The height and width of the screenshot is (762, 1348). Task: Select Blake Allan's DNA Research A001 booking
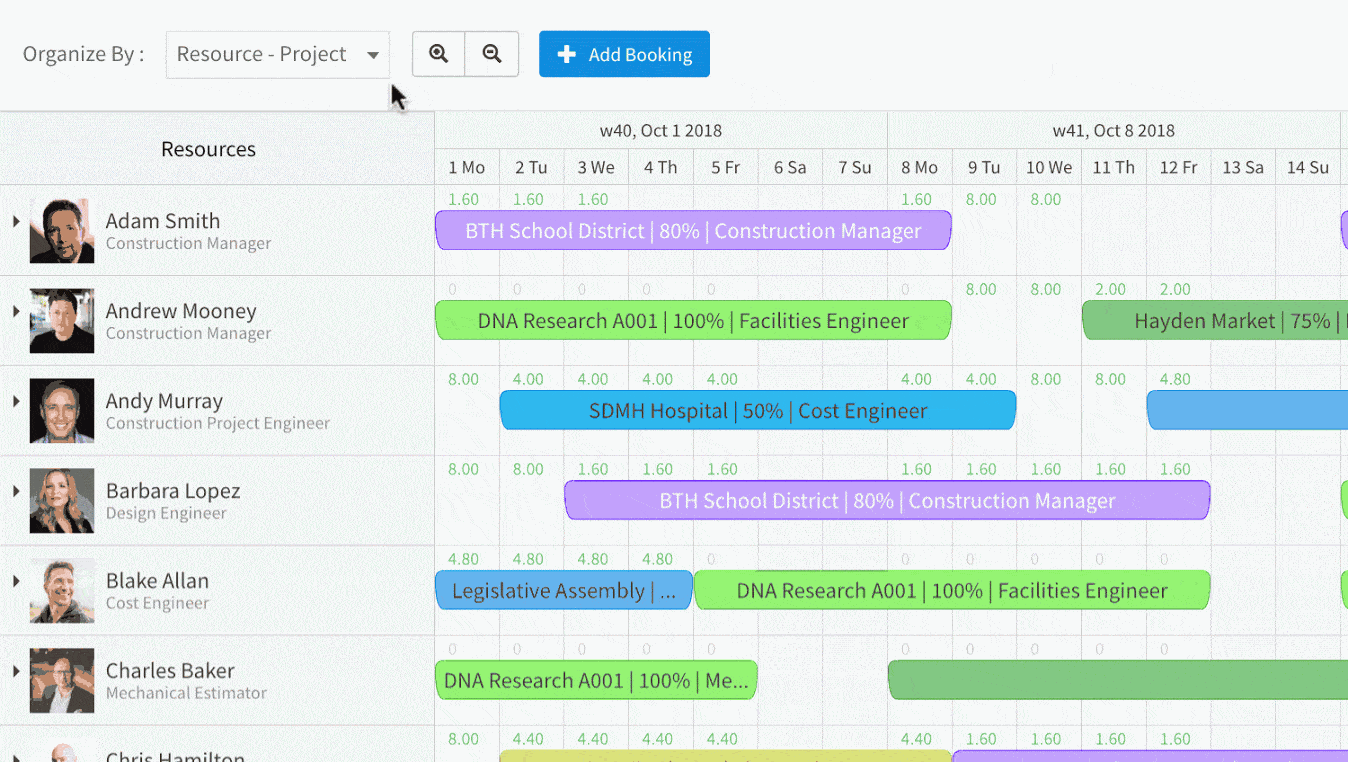(x=952, y=590)
